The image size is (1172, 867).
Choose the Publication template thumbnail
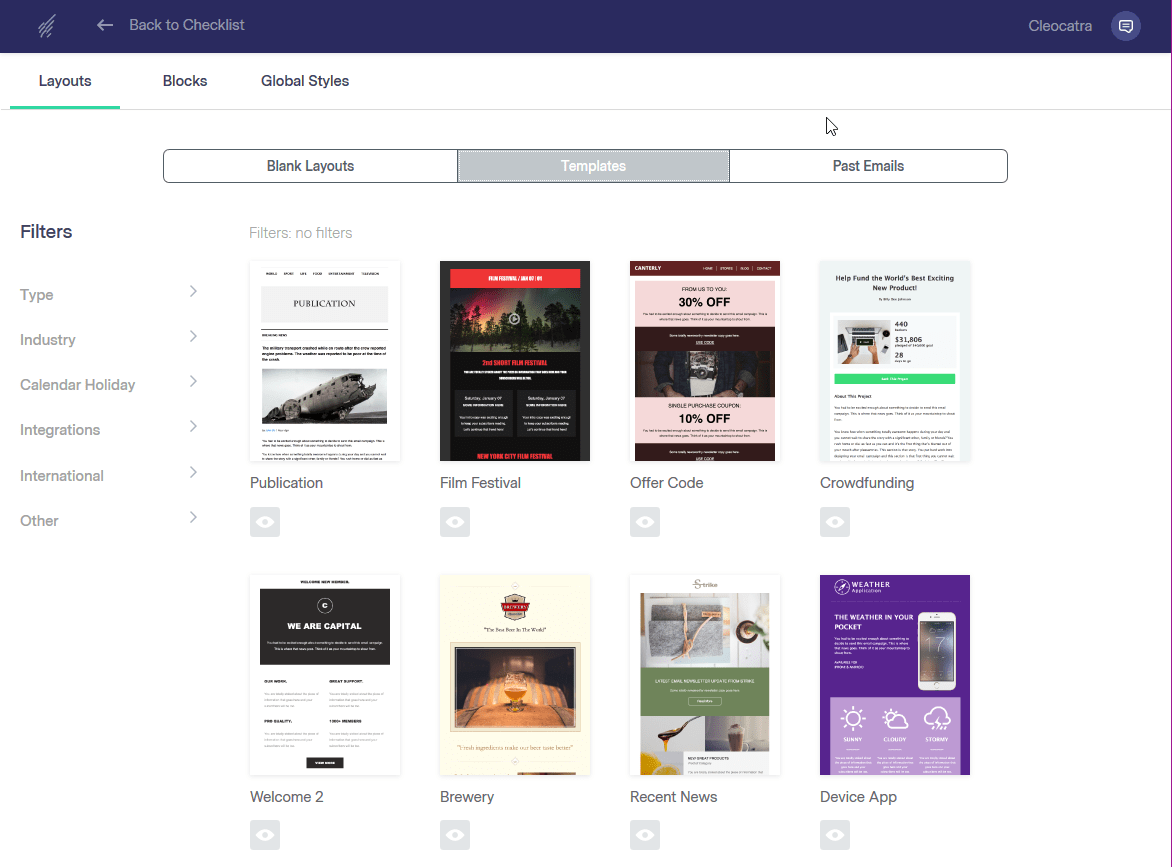tap(325, 361)
